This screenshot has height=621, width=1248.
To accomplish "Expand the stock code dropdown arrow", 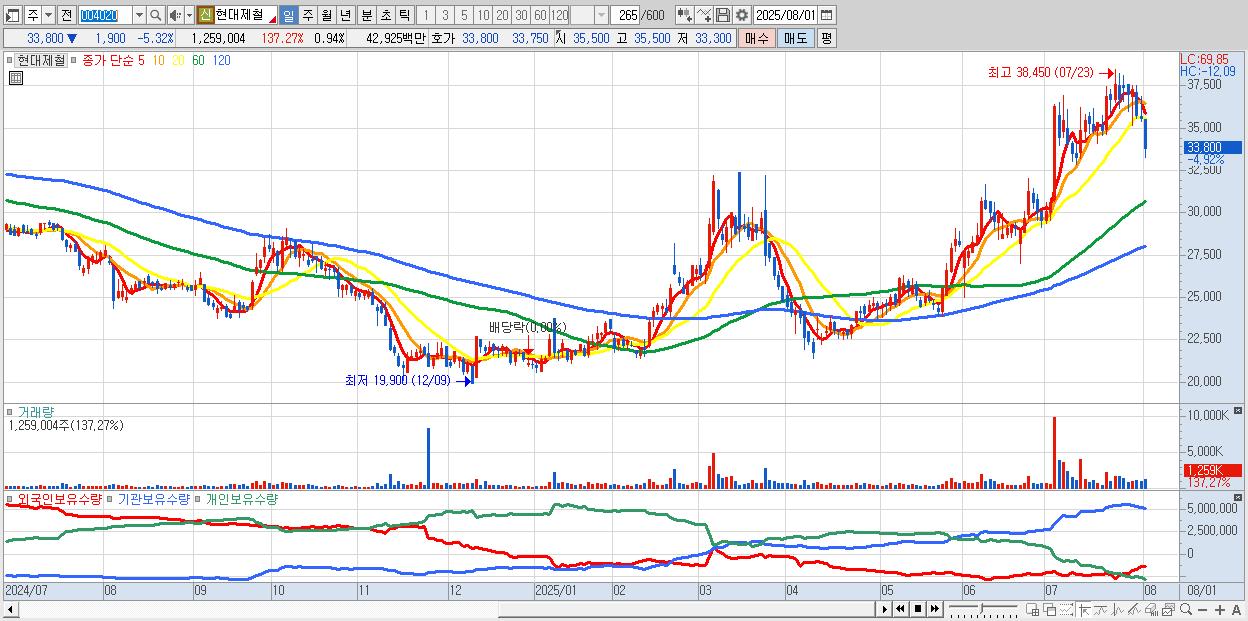I will [x=138, y=15].
